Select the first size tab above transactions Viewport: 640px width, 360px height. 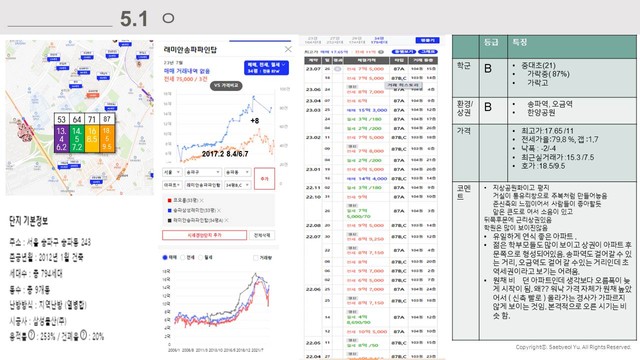pyautogui.click(x=312, y=40)
